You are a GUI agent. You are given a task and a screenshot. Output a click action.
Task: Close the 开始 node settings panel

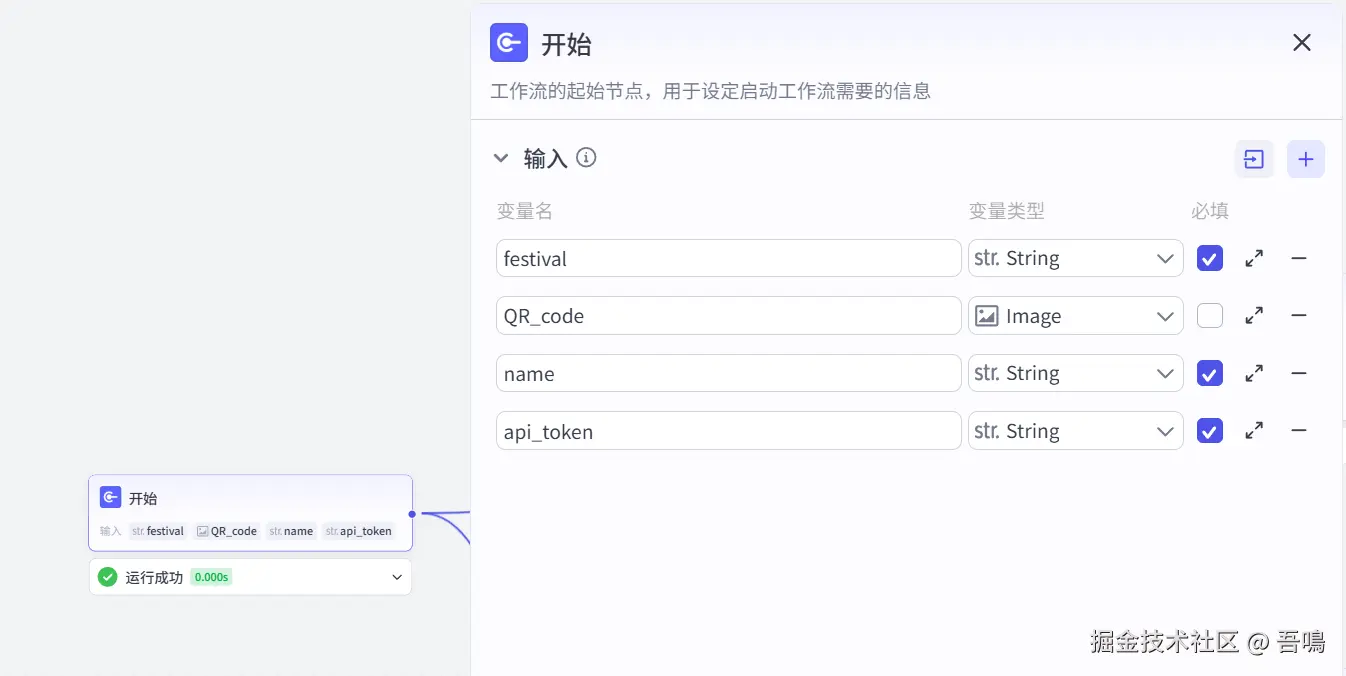(1301, 42)
